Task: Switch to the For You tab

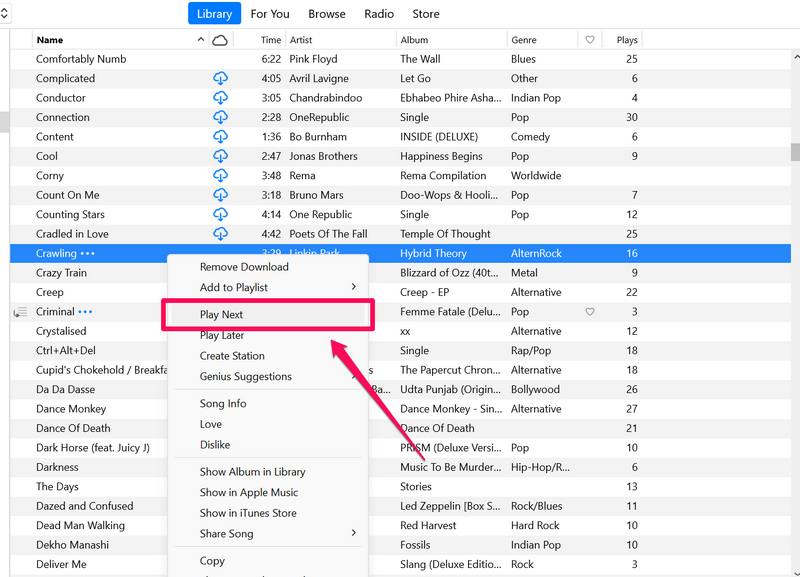Action: (270, 14)
